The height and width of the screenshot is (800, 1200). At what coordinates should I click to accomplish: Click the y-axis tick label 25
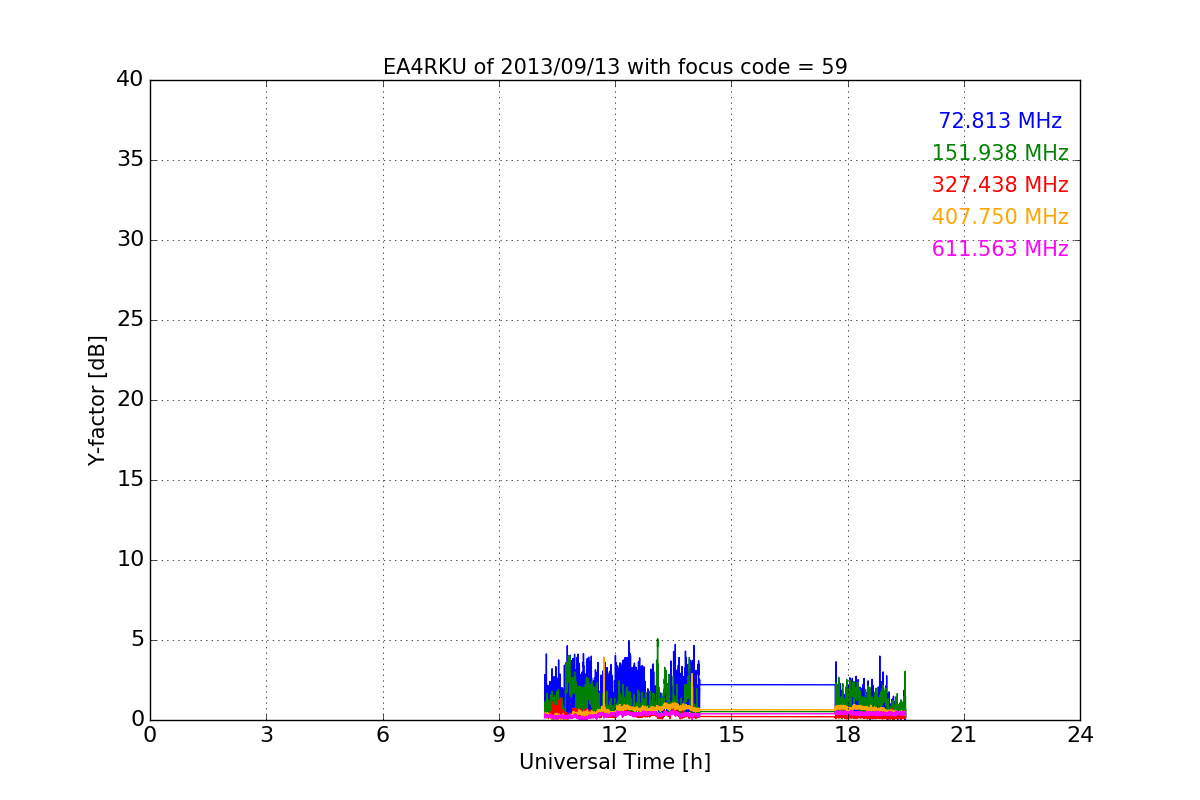pos(130,320)
